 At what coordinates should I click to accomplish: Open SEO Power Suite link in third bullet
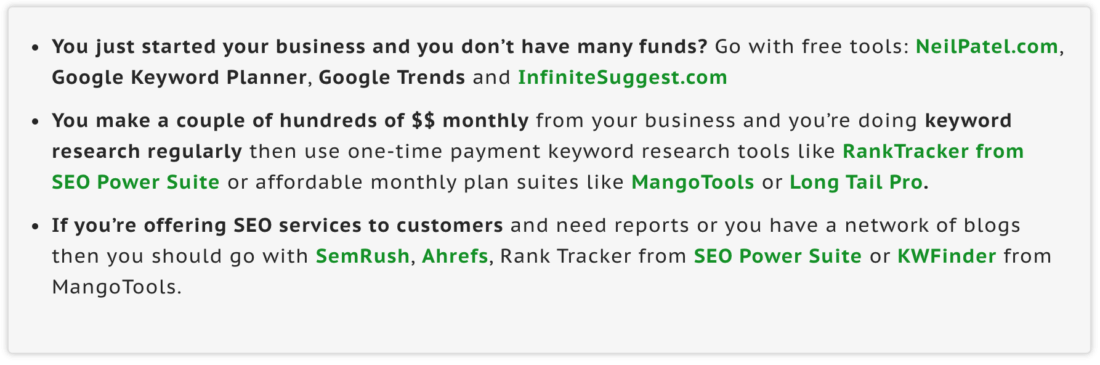pos(777,256)
